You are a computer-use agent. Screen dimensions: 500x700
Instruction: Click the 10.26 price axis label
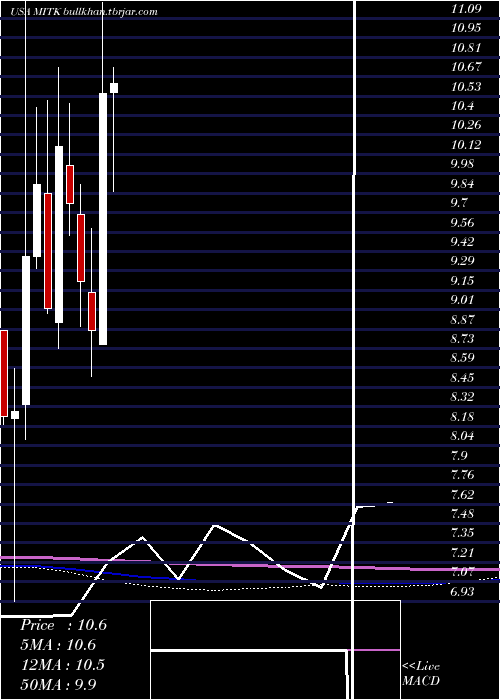click(x=466, y=125)
